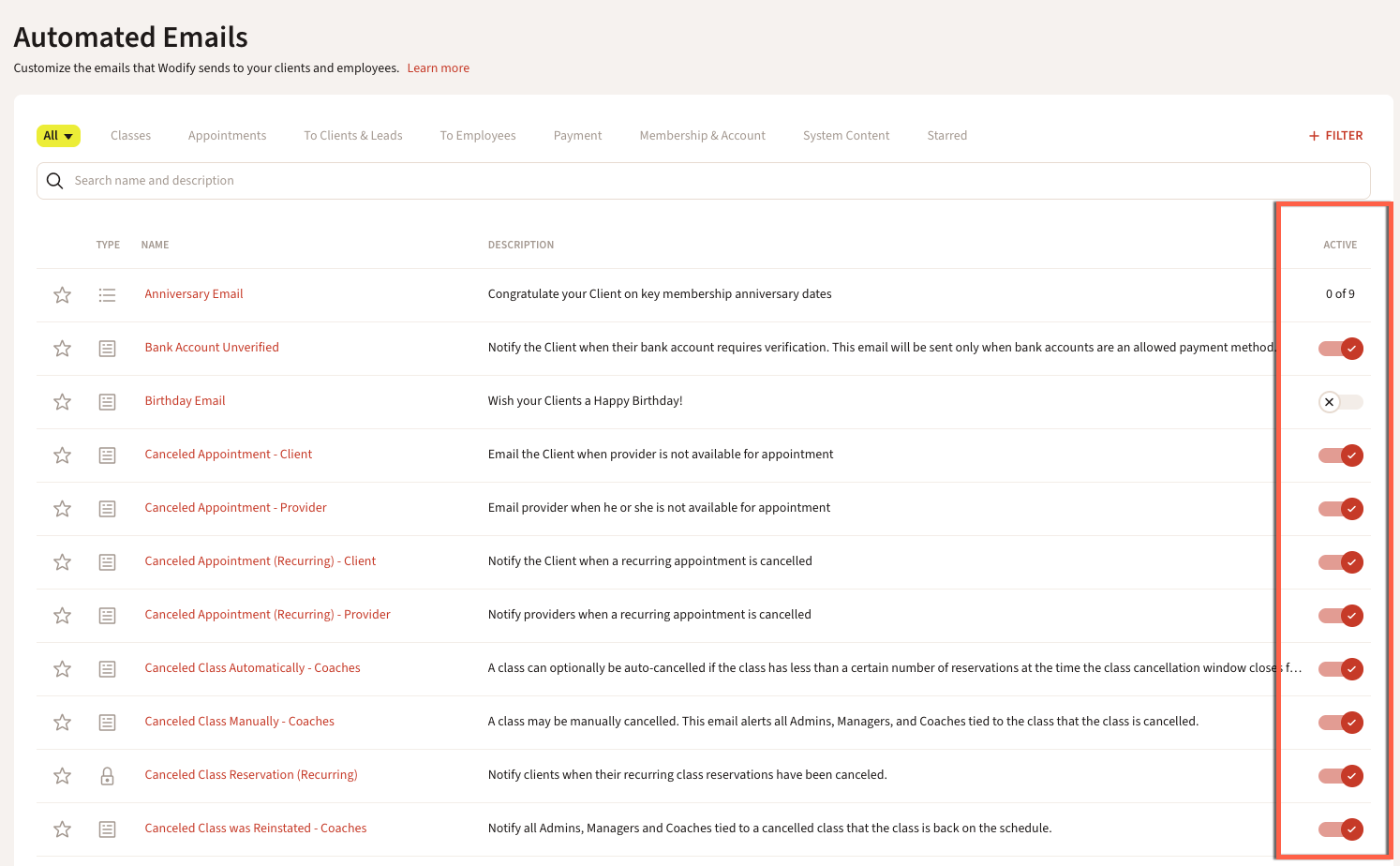Image resolution: width=1400 pixels, height=866 pixels.
Task: Click type icon for Canceled Class Automatically - Coaches
Action: click(x=107, y=669)
